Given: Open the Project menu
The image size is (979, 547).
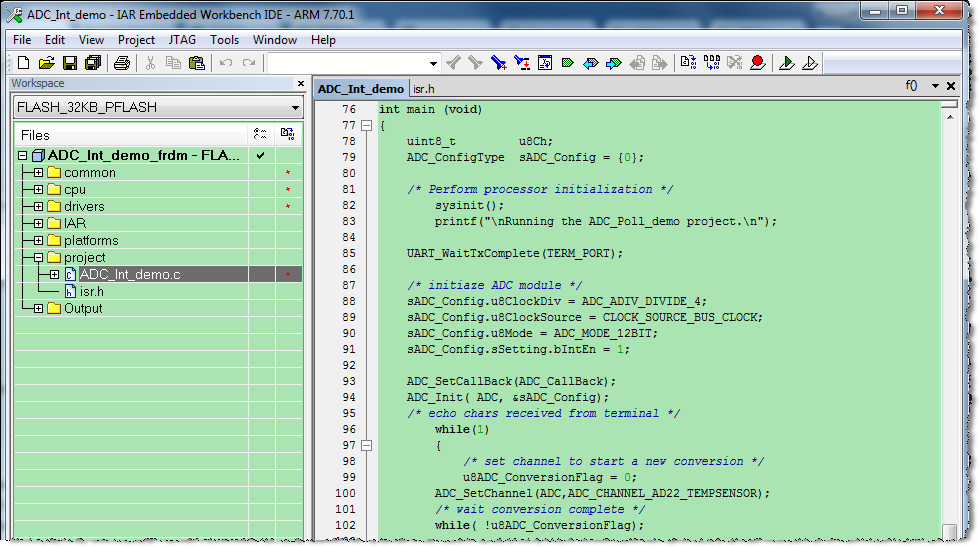Looking at the screenshot, I should pos(136,40).
